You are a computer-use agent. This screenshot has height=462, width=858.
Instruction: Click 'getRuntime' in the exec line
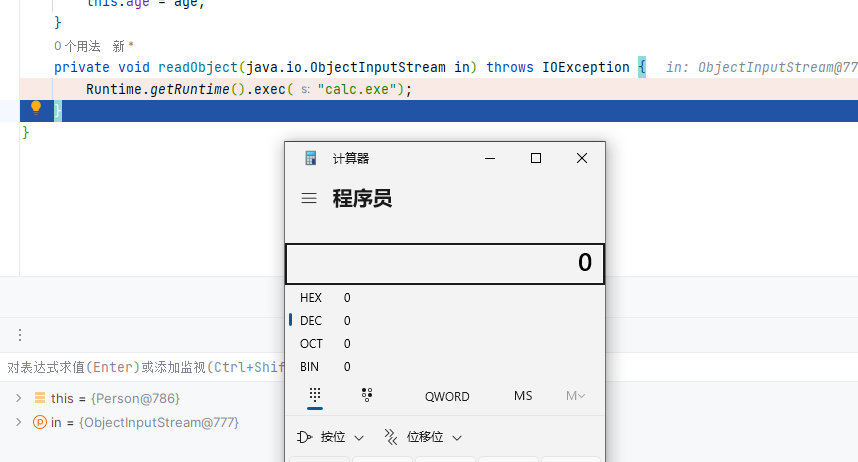(189, 89)
